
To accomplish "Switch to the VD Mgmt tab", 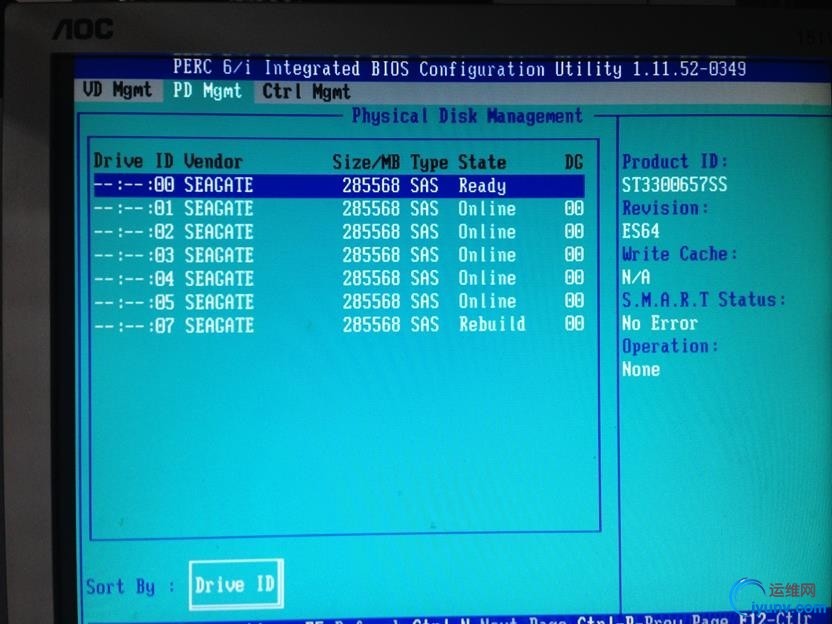I will [x=117, y=90].
